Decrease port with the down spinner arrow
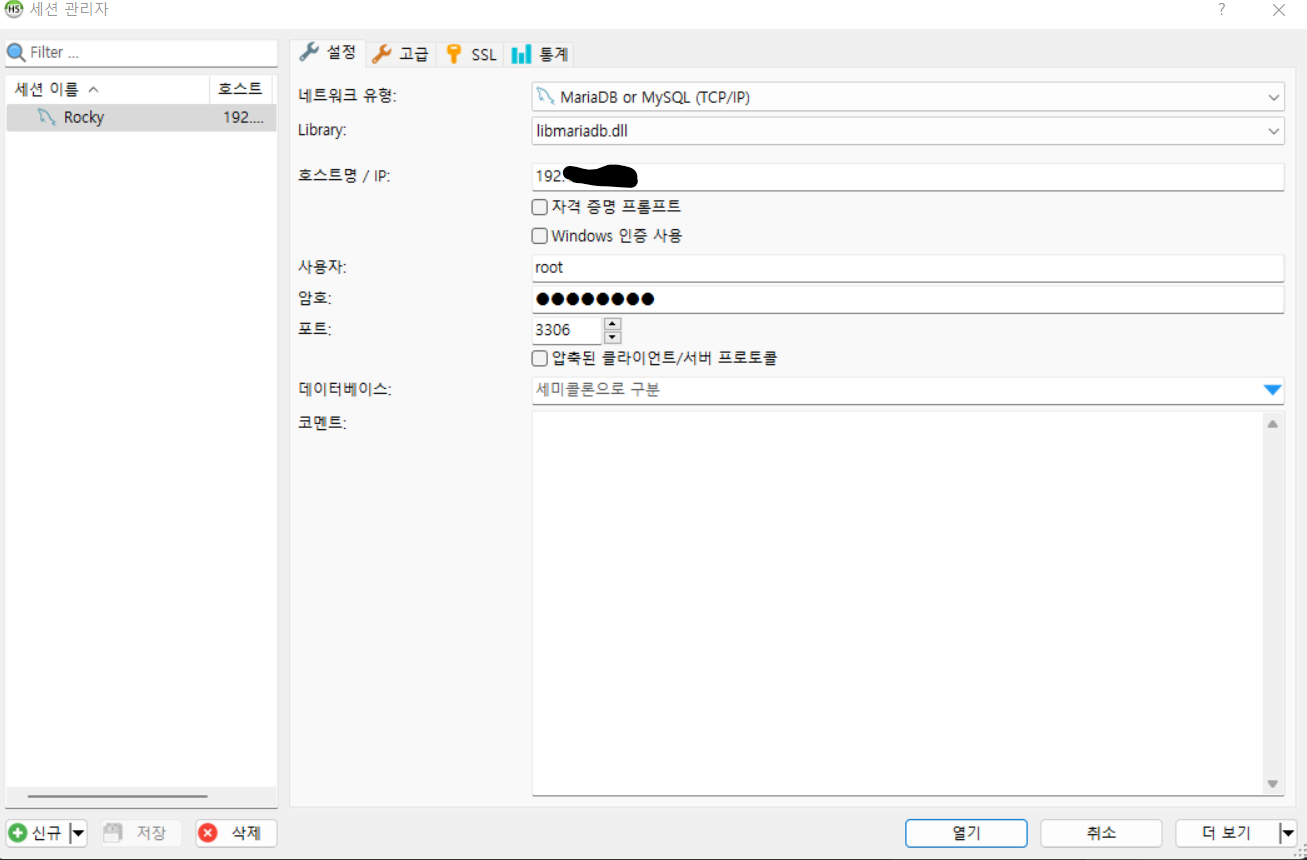The width and height of the screenshot is (1307, 860). click(x=613, y=337)
